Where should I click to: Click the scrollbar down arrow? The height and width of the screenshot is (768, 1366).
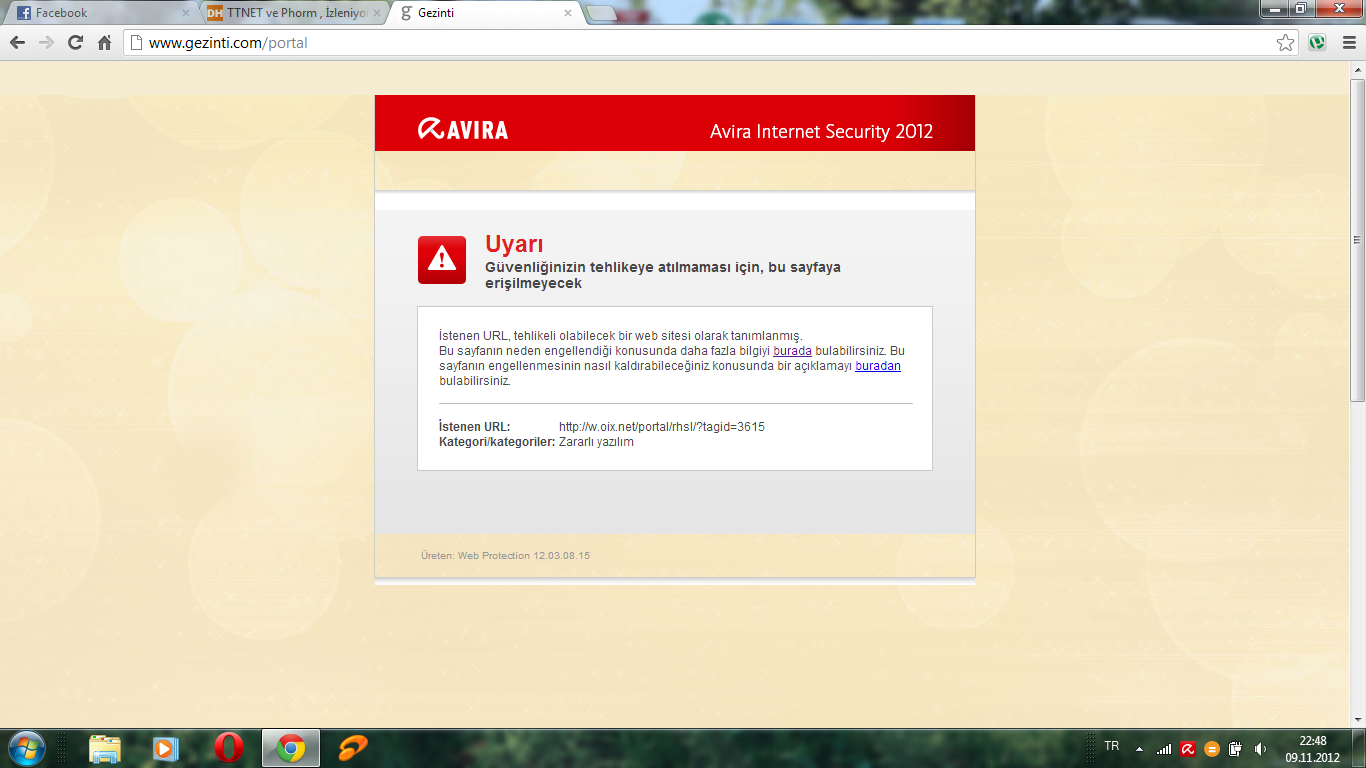[1357, 719]
